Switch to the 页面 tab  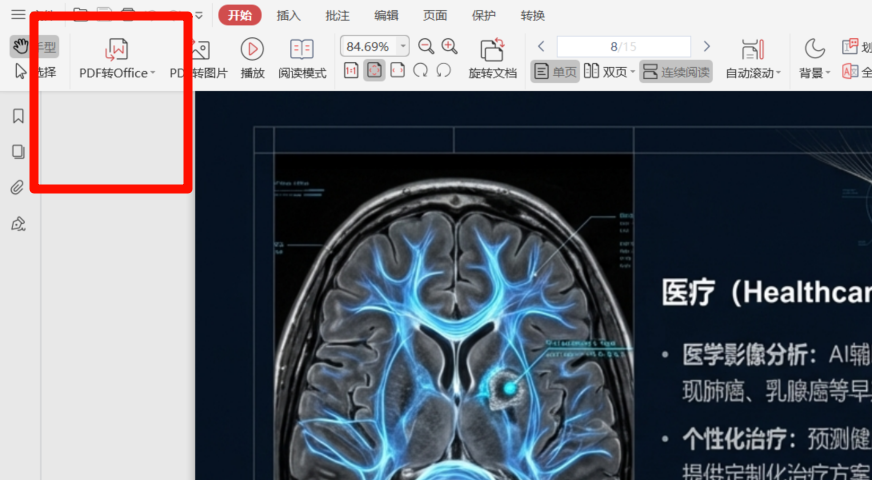point(435,16)
